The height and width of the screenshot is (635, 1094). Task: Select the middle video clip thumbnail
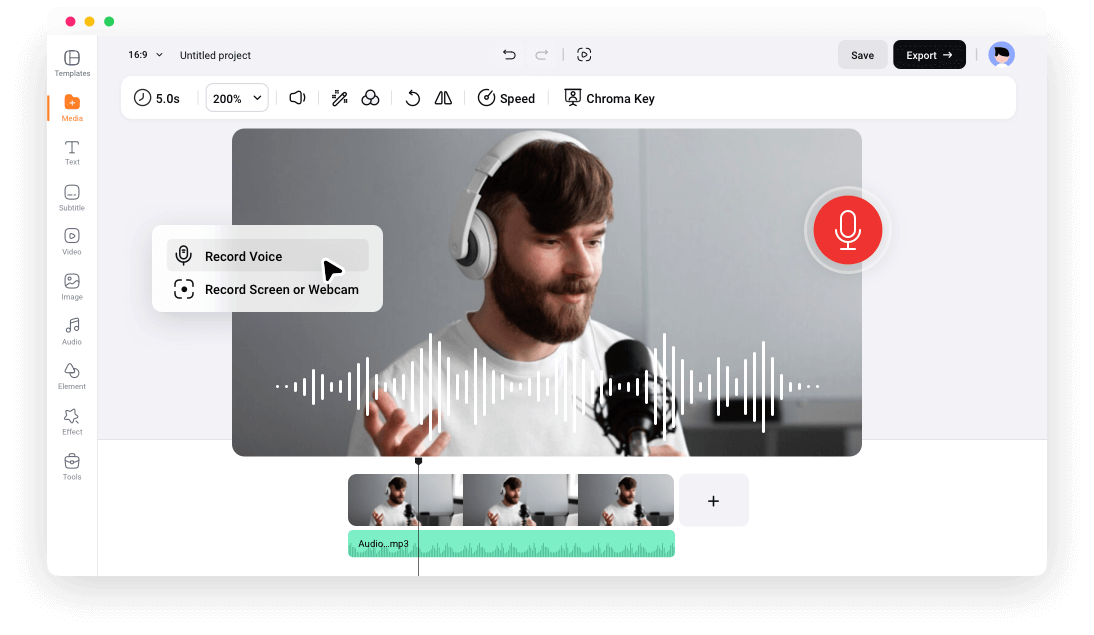(x=520, y=500)
